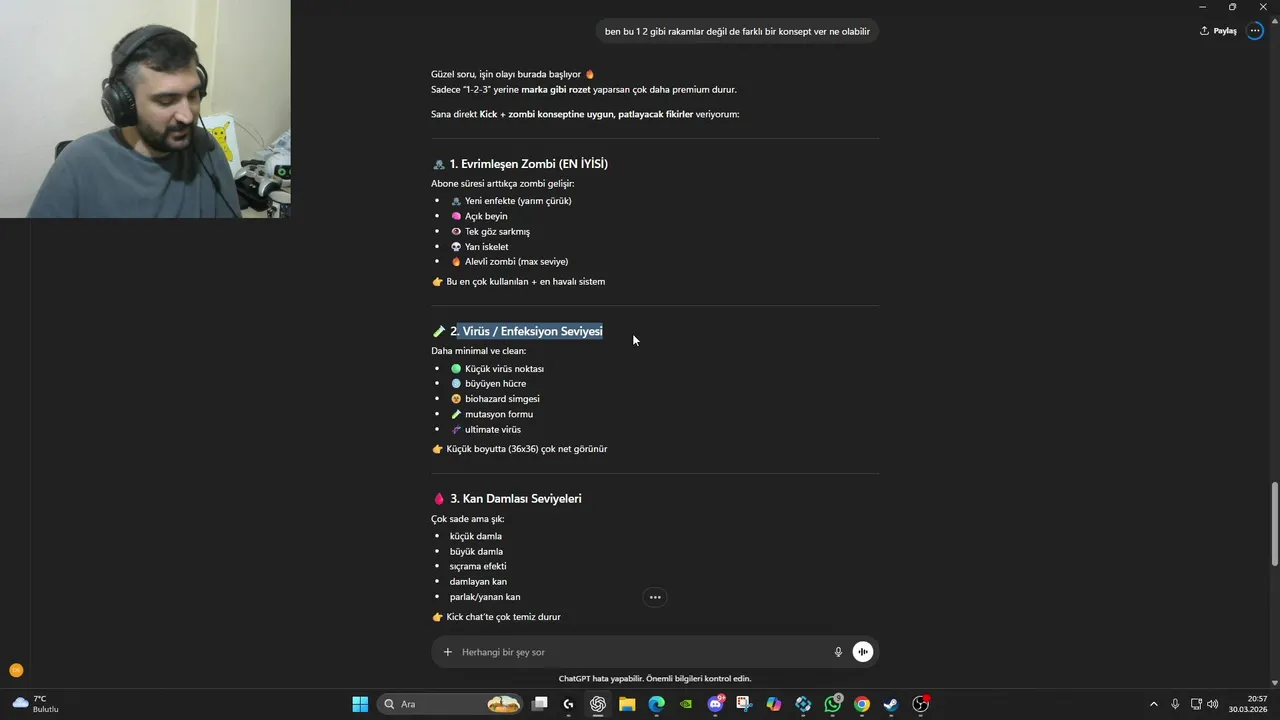Click the 'Daha minimal ve clean:' line
This screenshot has height=720, width=1280.
click(x=478, y=351)
